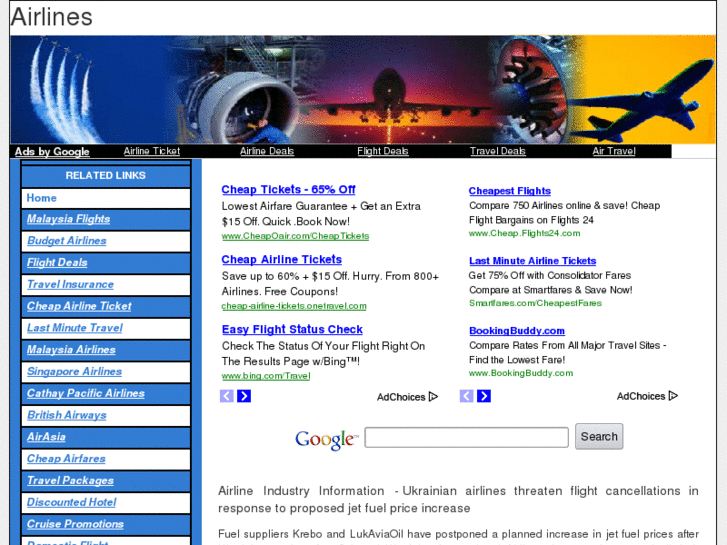Image resolution: width=727 pixels, height=545 pixels.
Task: Click next arrow under right ad column
Action: tap(484, 396)
